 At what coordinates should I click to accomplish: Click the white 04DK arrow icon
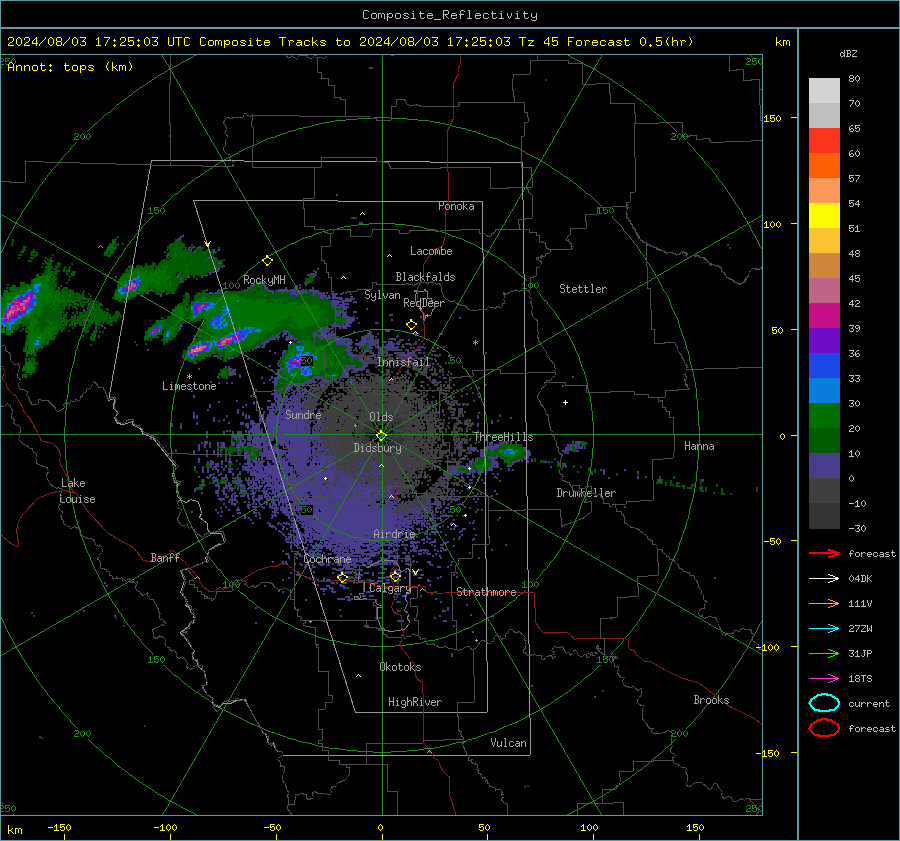824,578
